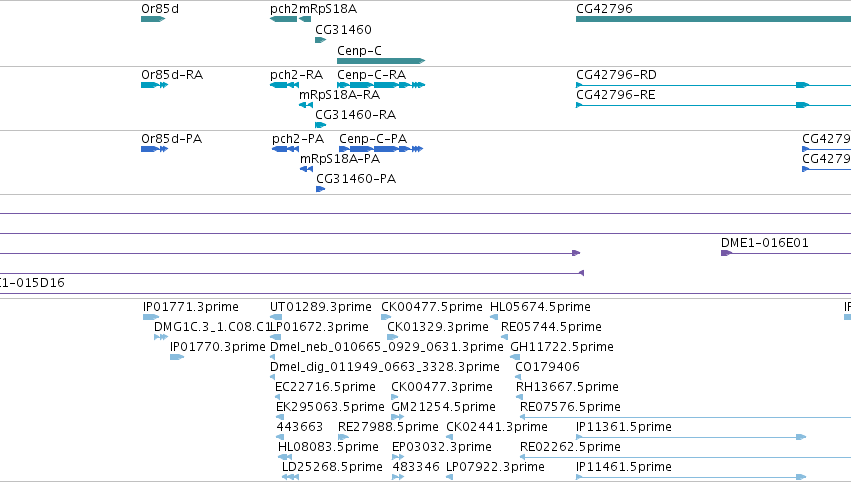Select EST LP01672.3prime

tap(319, 327)
